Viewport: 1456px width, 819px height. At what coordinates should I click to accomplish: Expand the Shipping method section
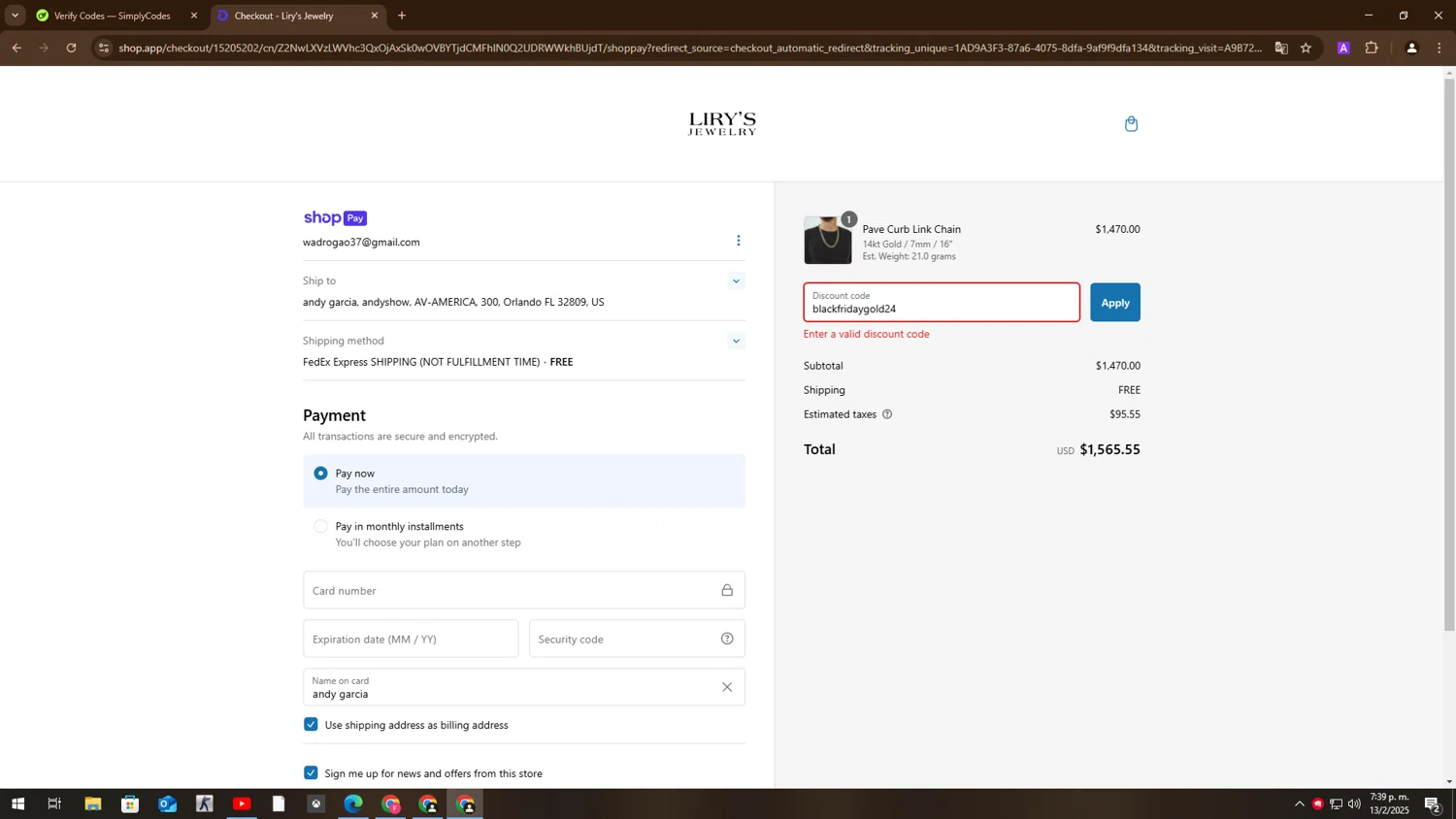point(736,341)
